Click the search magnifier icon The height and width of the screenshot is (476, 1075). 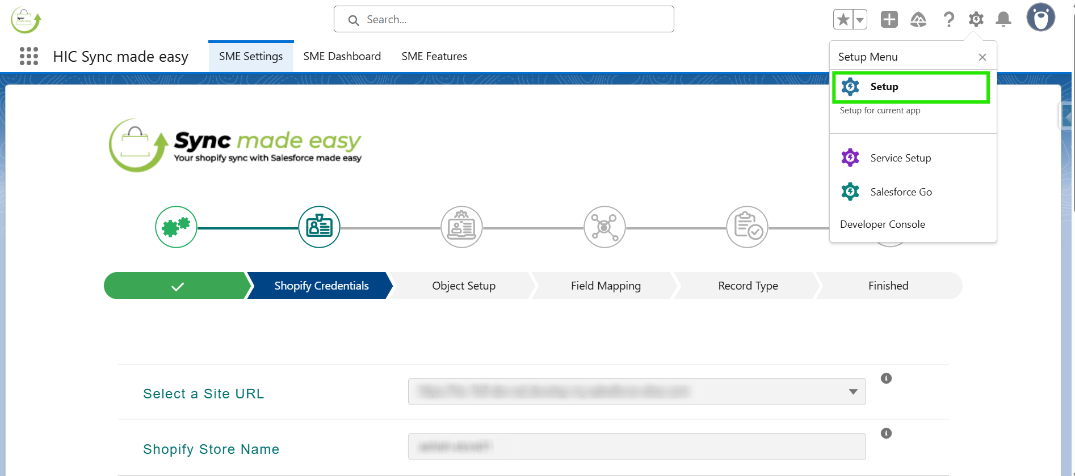[354, 20]
